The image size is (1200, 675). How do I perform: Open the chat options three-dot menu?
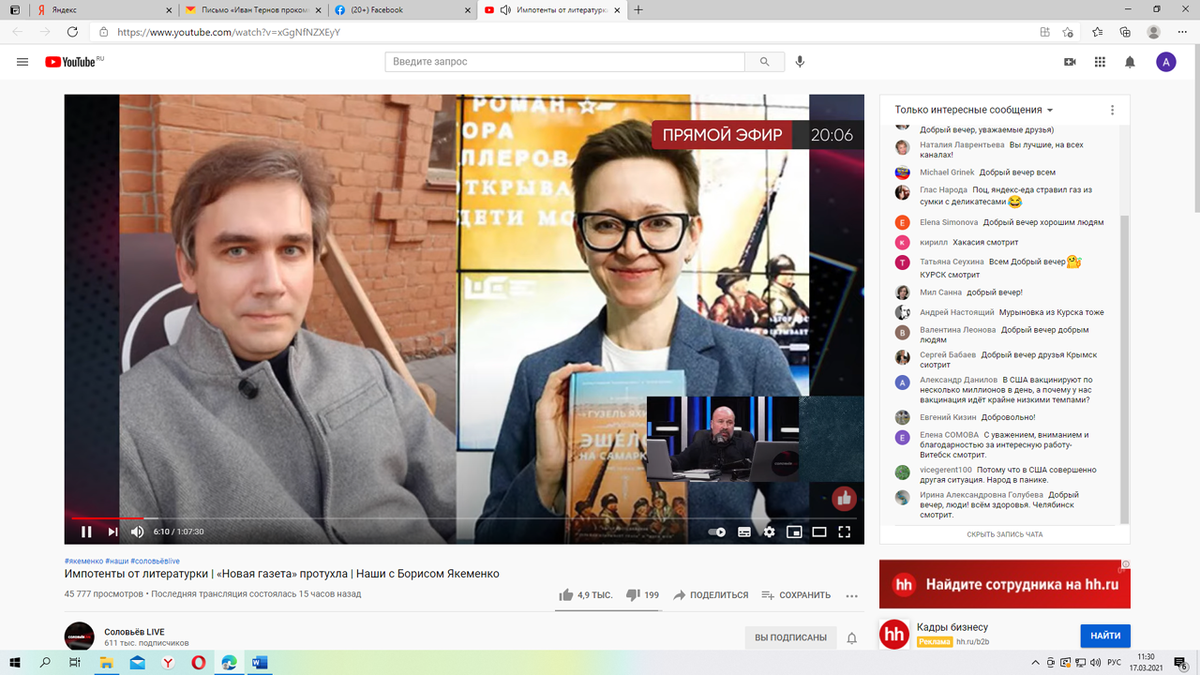click(1112, 110)
